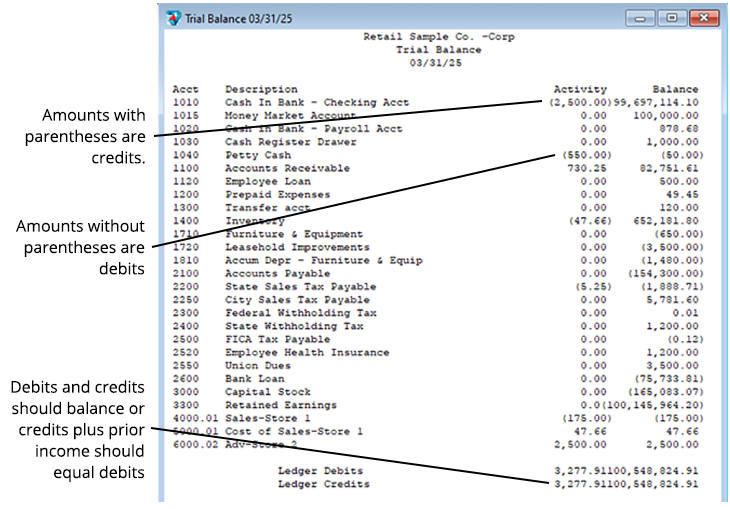Close the Trial Balance report window

[x=704, y=18]
